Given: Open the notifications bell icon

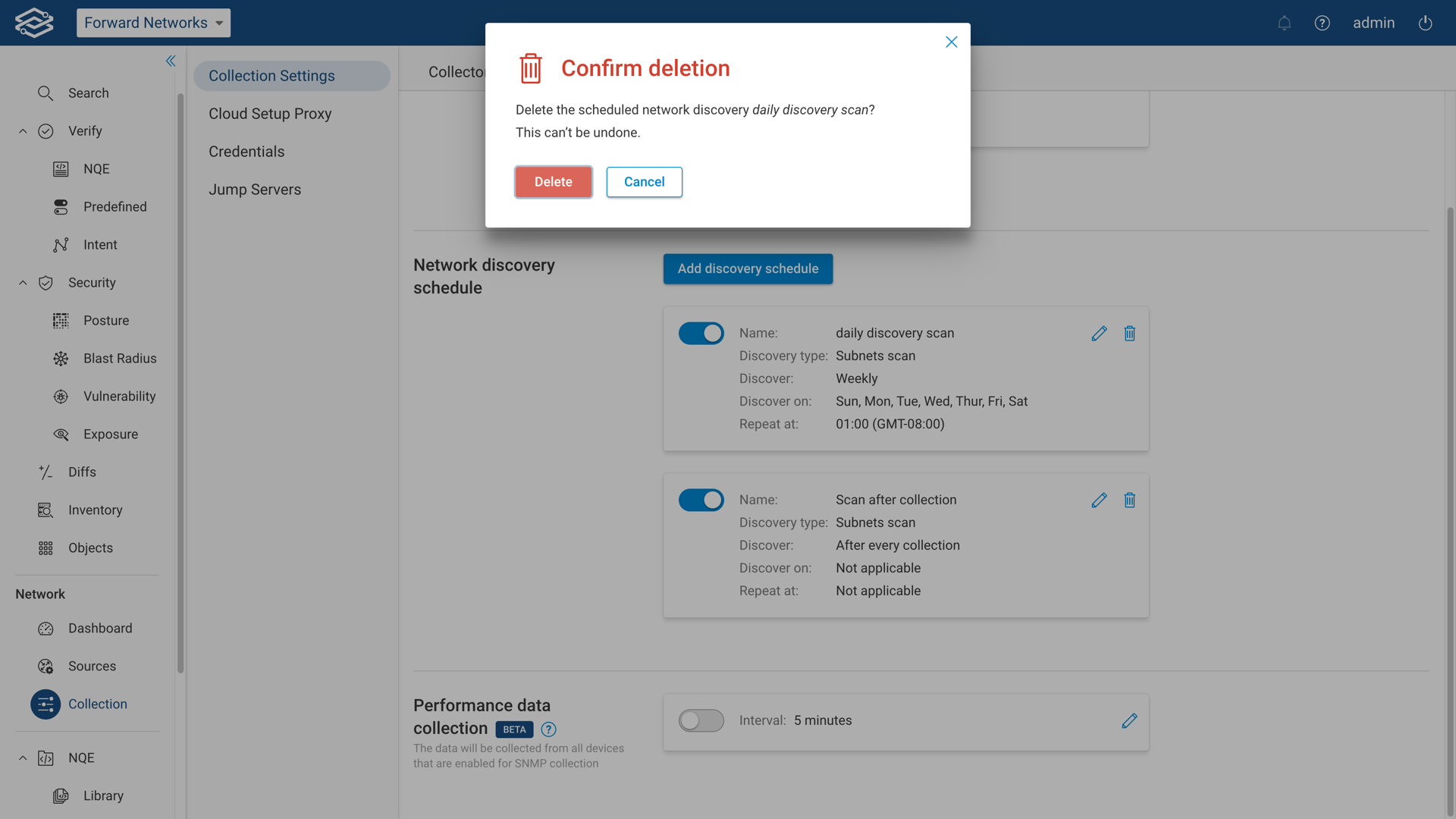Looking at the screenshot, I should pos(1284,23).
